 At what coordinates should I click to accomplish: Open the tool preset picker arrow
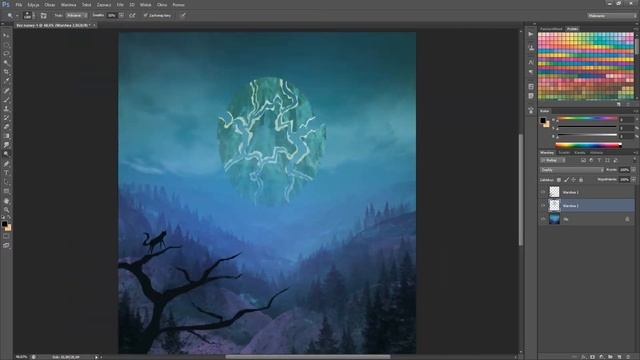coord(16,16)
